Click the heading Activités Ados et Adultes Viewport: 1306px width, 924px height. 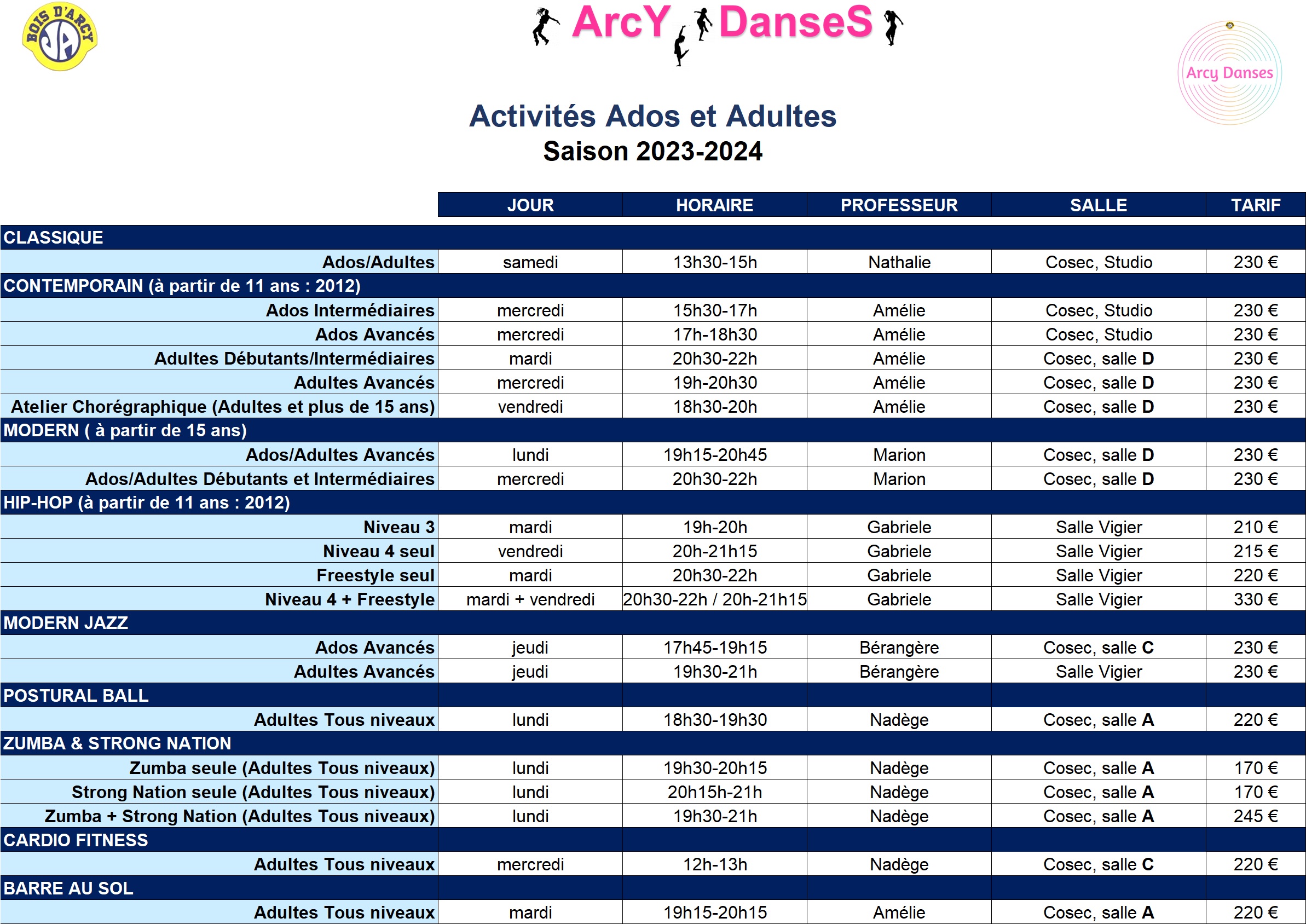point(652,116)
